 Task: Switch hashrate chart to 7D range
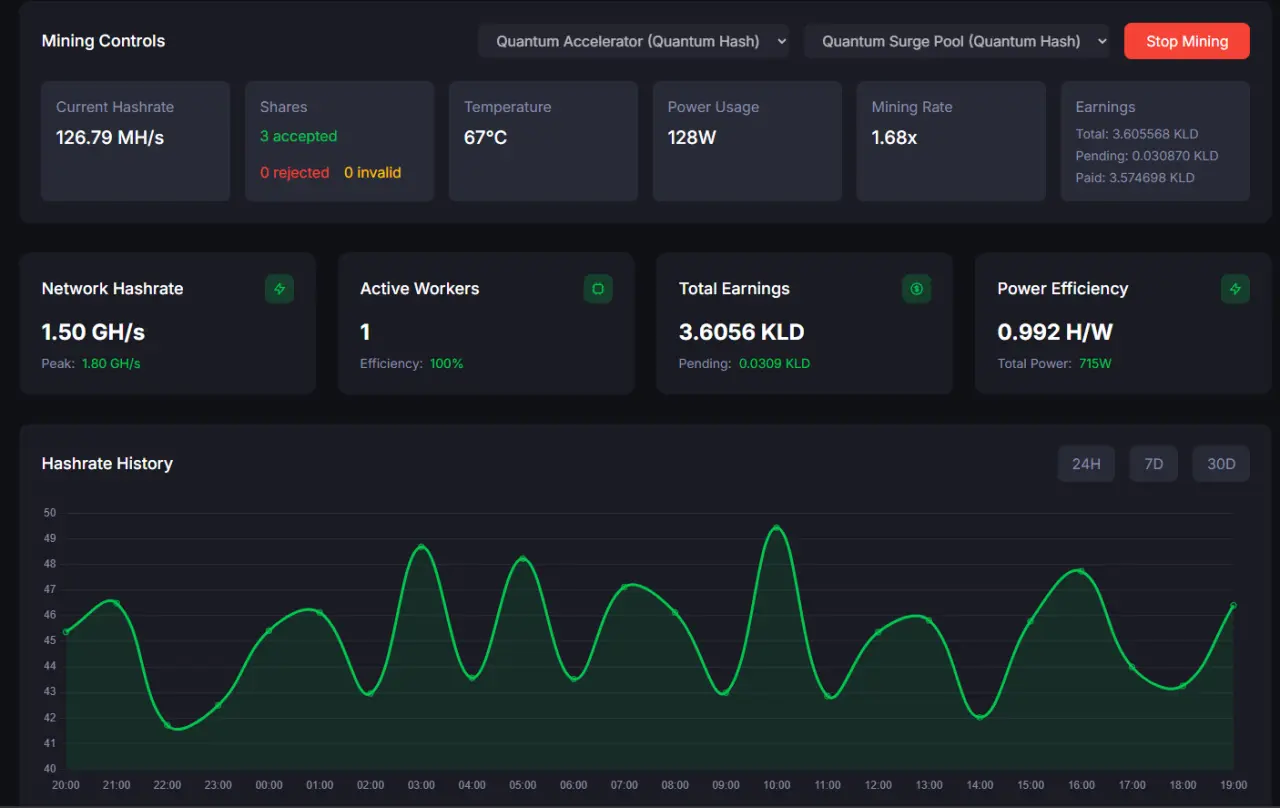pyautogui.click(x=1154, y=464)
